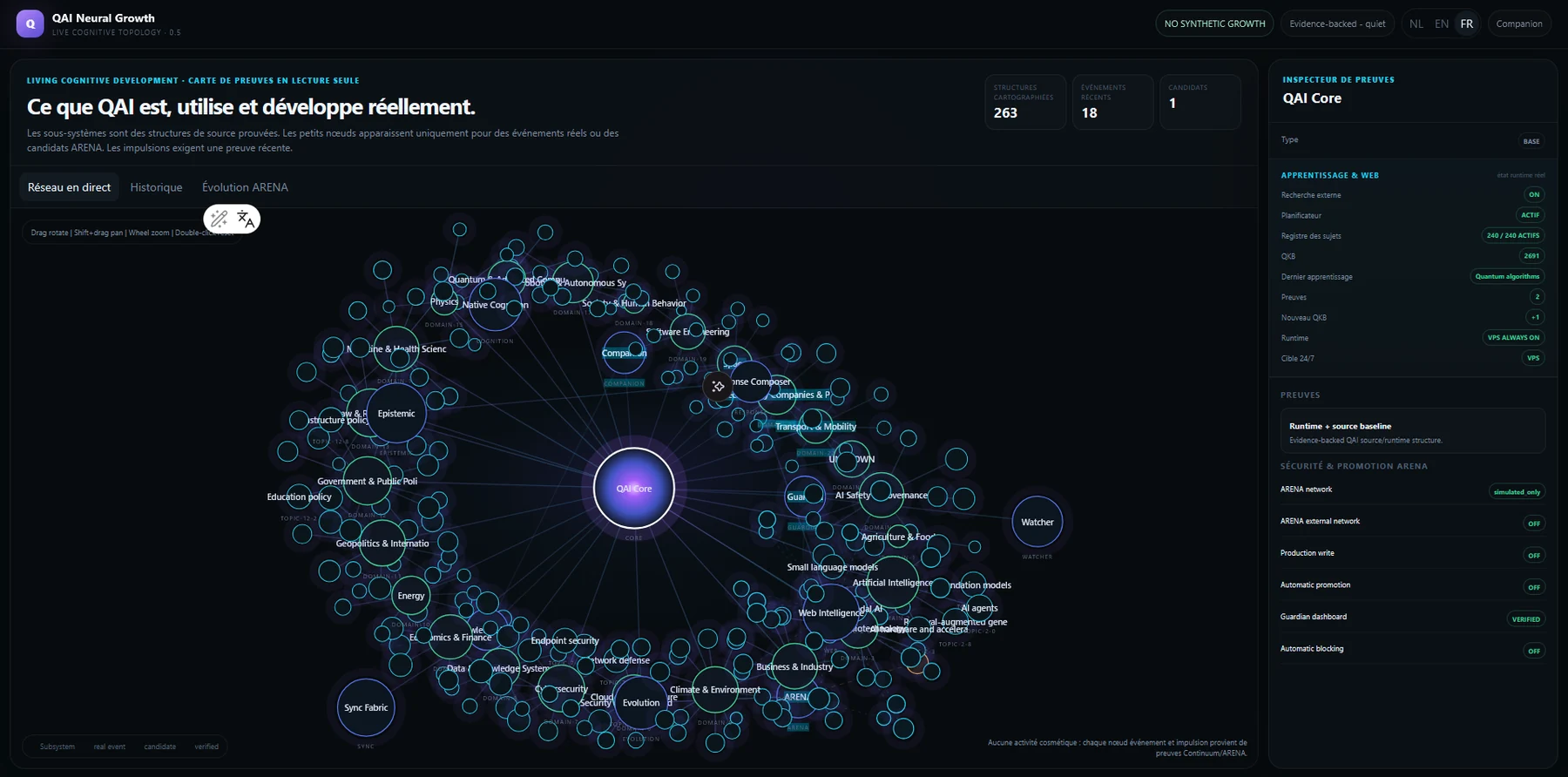This screenshot has width=1568, height=777.
Task: Click the NO SYNTHETIC GROWTH badge
Action: [1214, 24]
